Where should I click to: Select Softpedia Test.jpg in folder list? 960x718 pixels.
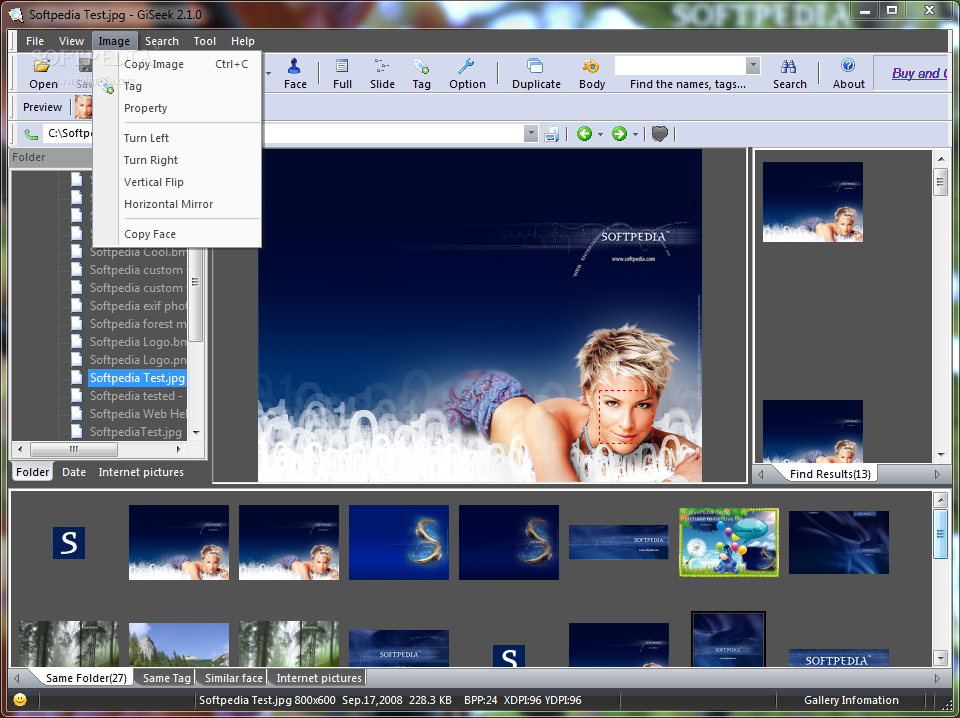coord(137,378)
